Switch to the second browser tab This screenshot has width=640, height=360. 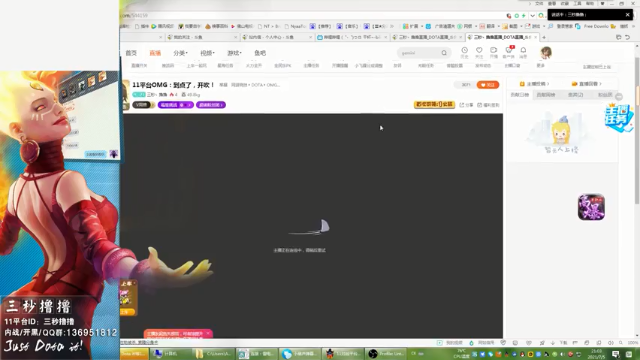pos(277,37)
